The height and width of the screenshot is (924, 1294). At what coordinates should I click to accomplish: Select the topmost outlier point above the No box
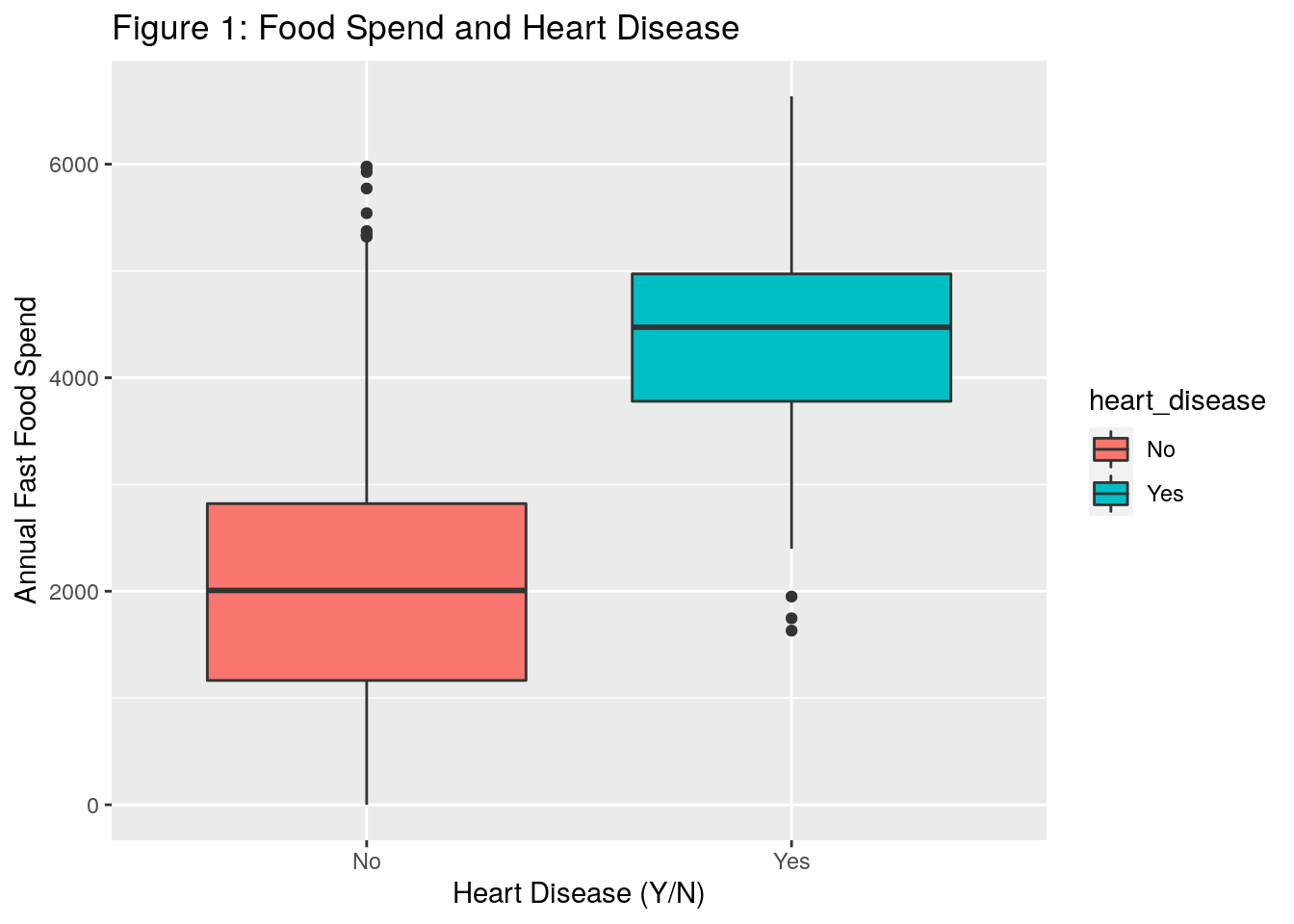367,167
